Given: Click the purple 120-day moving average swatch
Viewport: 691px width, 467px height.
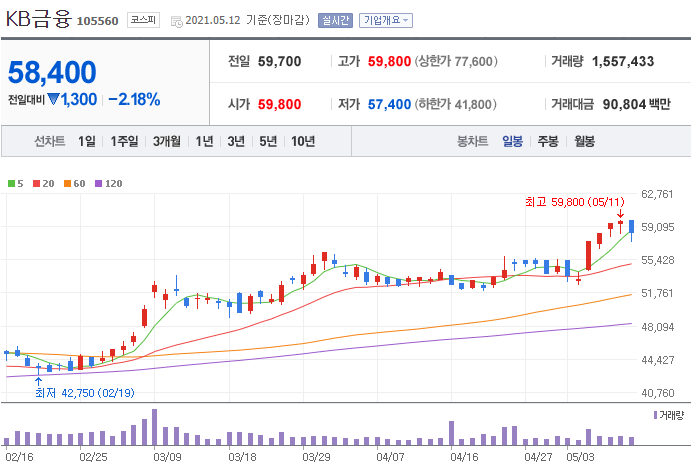Looking at the screenshot, I should (x=98, y=184).
